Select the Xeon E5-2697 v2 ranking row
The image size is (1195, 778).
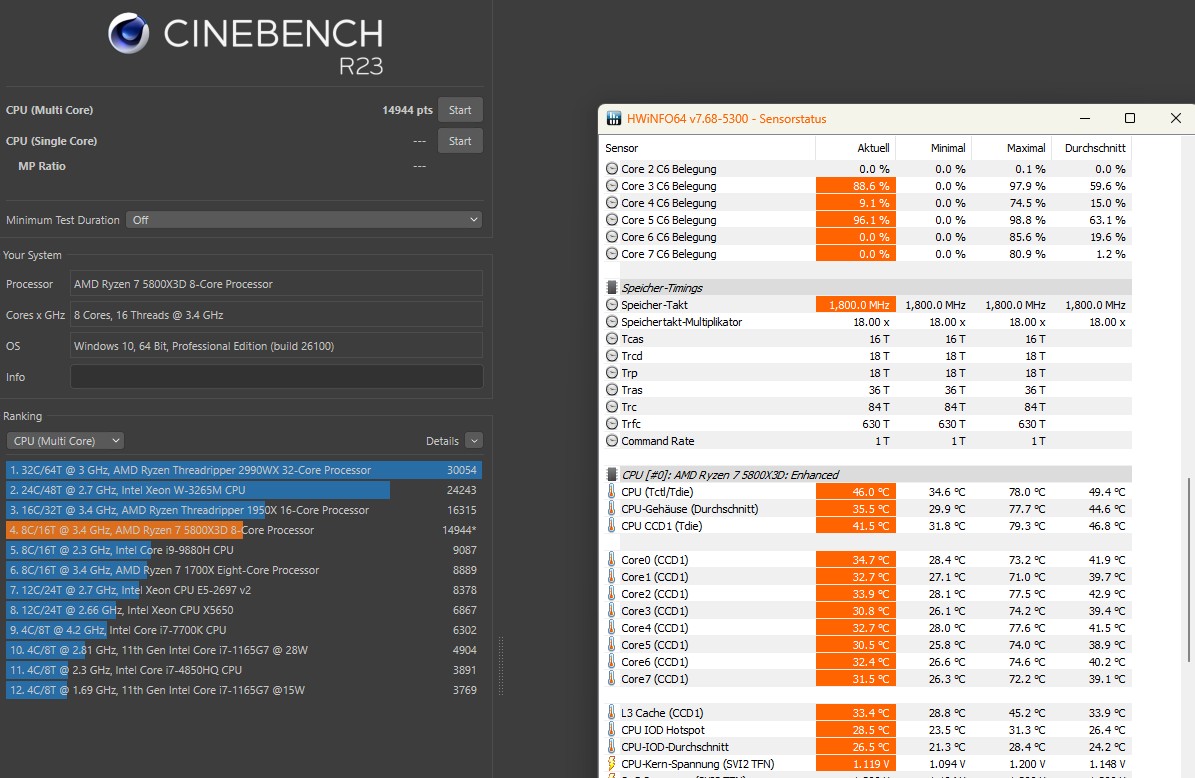(x=244, y=590)
